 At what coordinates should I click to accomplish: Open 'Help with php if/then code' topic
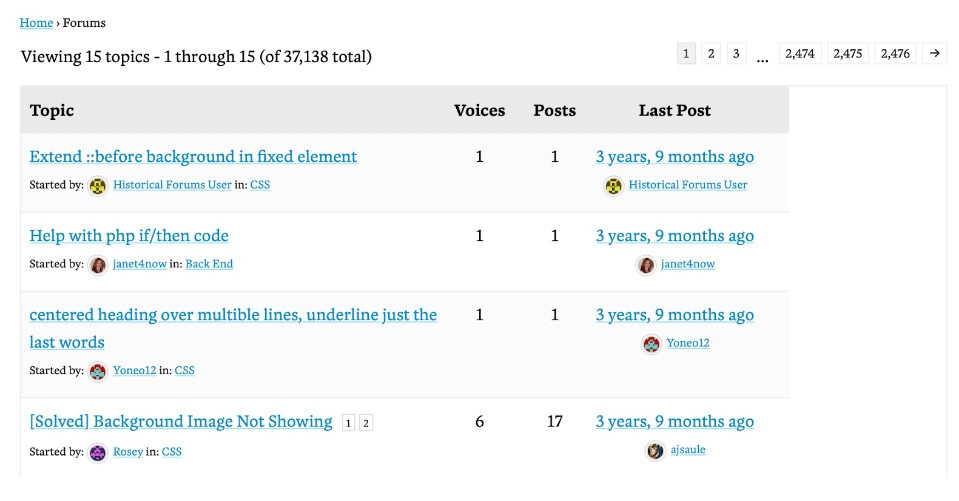tap(129, 236)
